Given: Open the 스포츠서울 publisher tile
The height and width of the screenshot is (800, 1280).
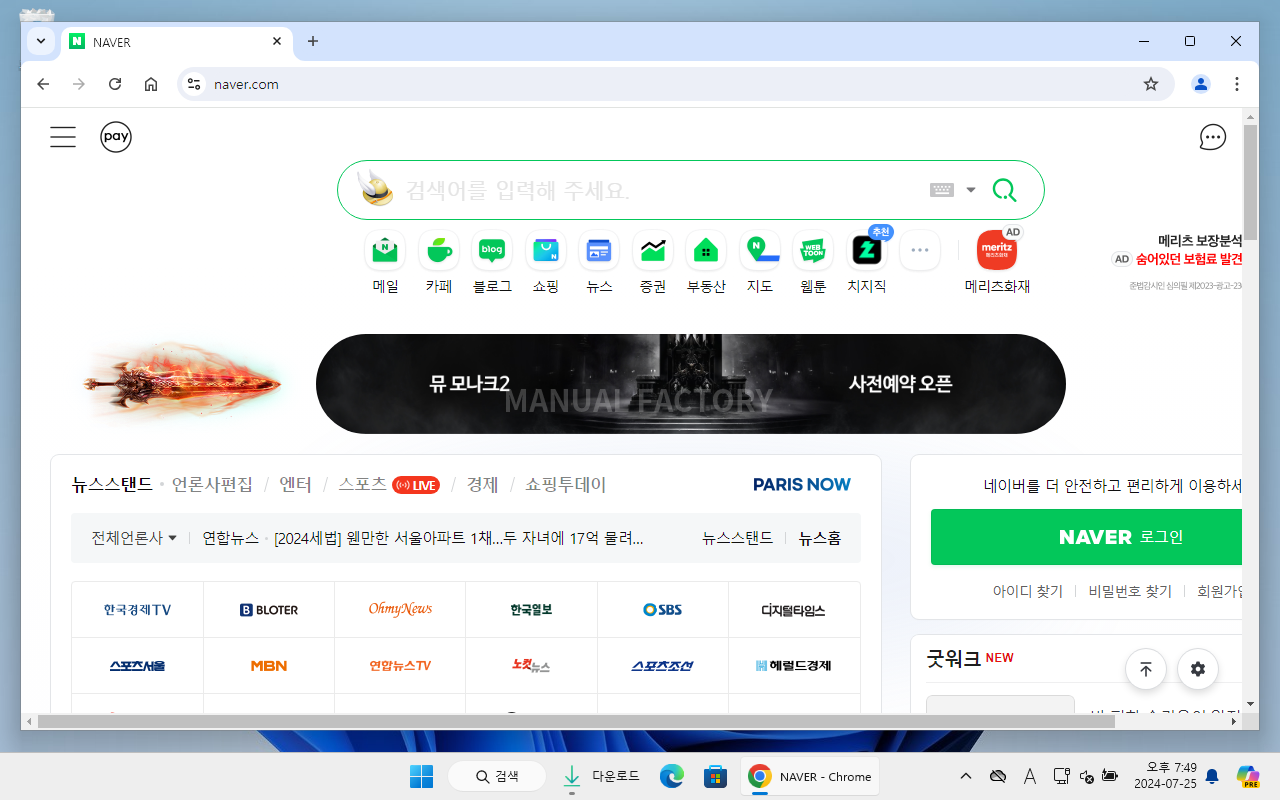Looking at the screenshot, I should point(137,666).
